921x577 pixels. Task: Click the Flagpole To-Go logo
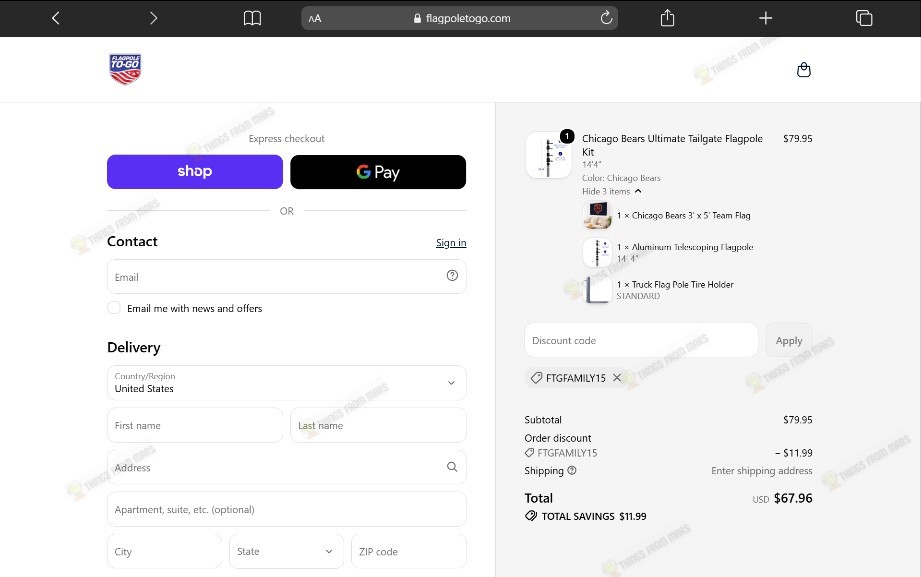click(x=125, y=69)
